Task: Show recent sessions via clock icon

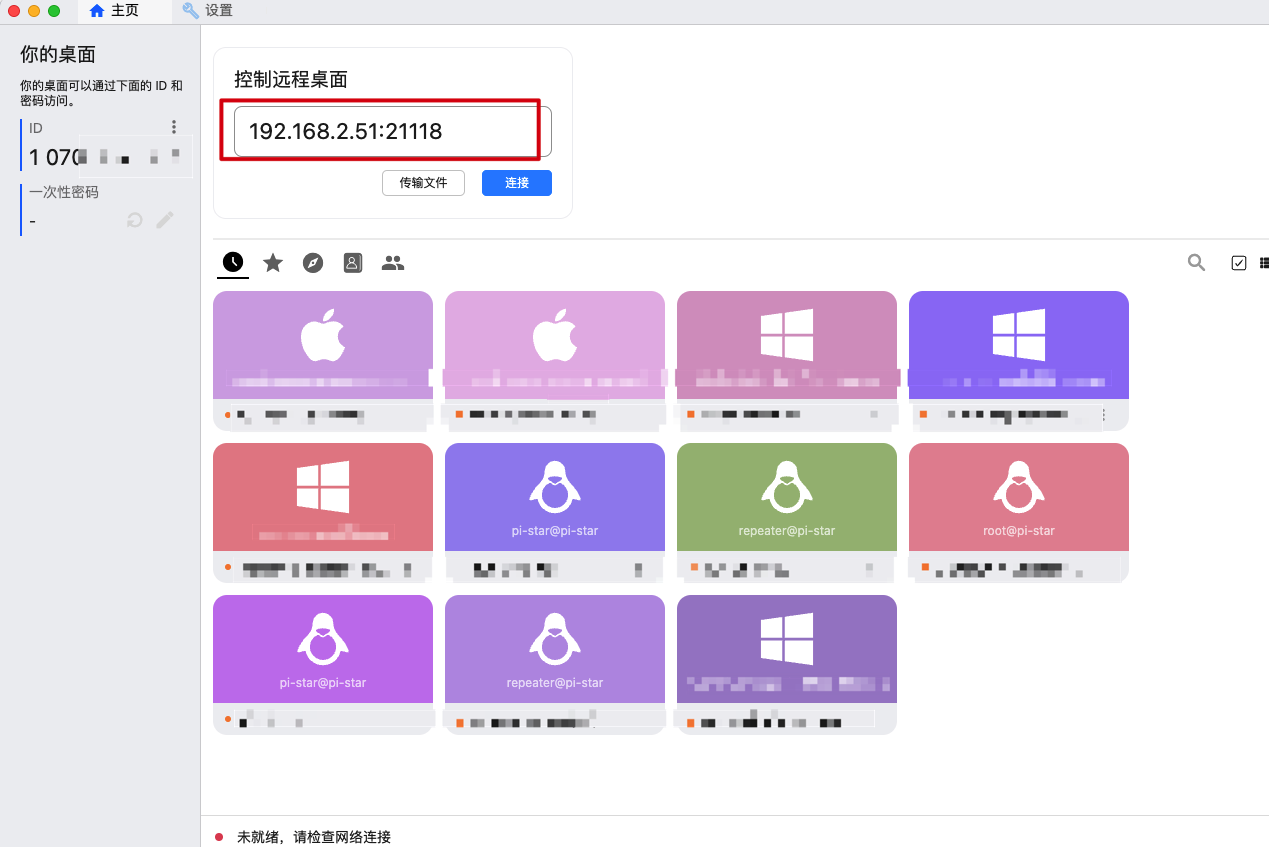Action: coord(233,262)
